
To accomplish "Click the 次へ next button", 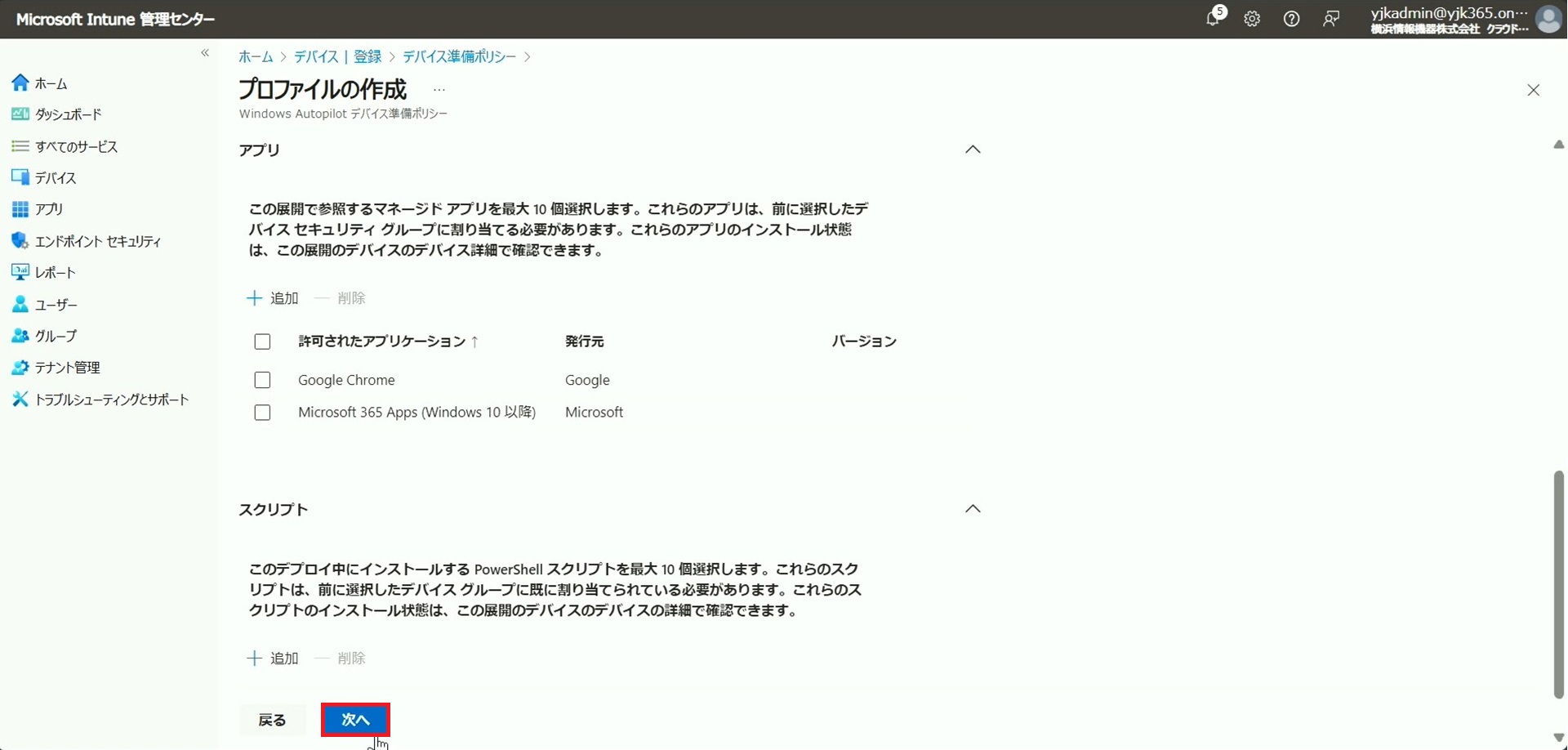I will tap(355, 720).
